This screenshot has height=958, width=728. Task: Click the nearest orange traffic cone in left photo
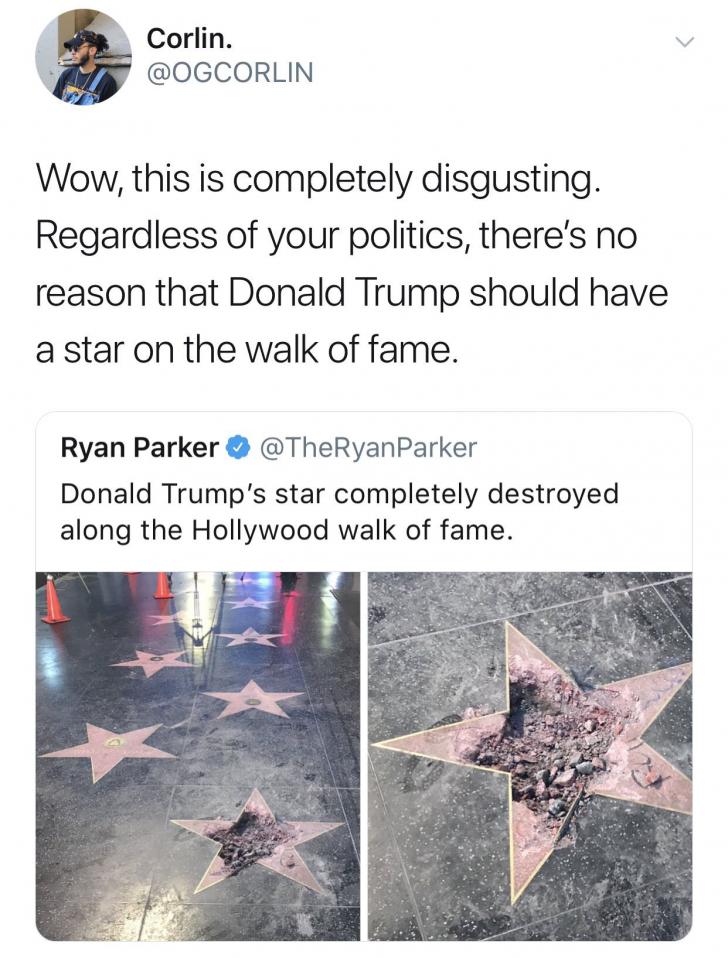point(54,600)
